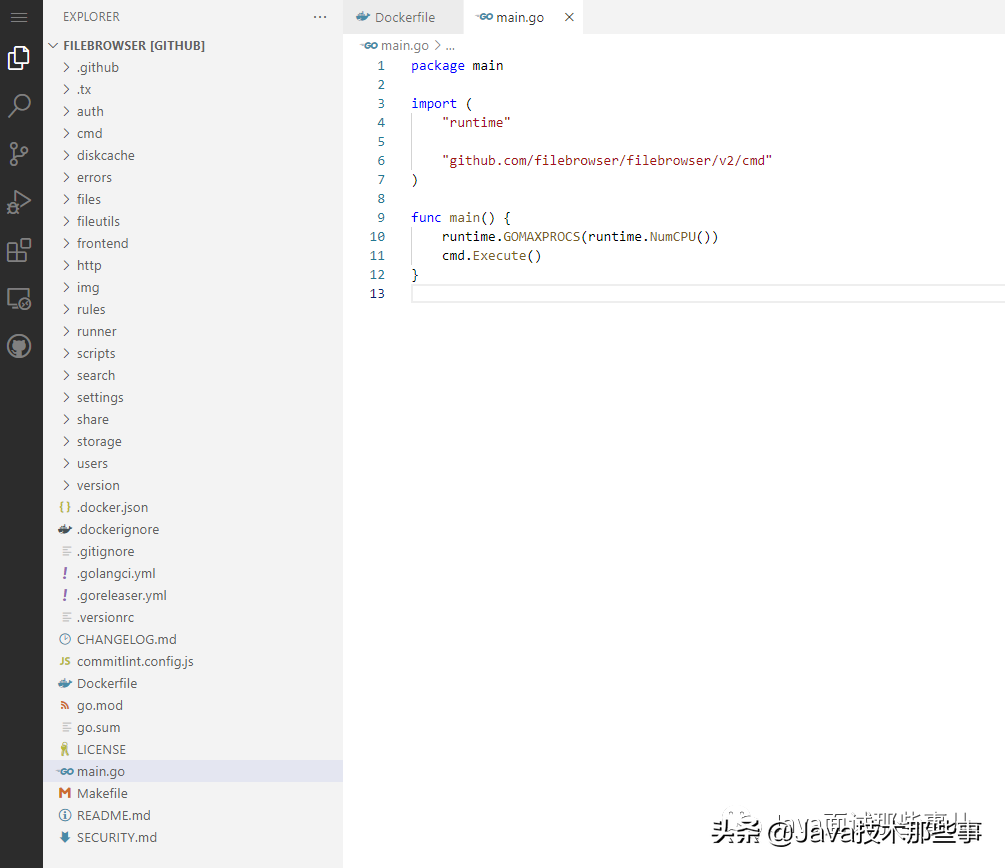Expand the frontend folder
Screen dimensions: 1005x868
click(102, 243)
